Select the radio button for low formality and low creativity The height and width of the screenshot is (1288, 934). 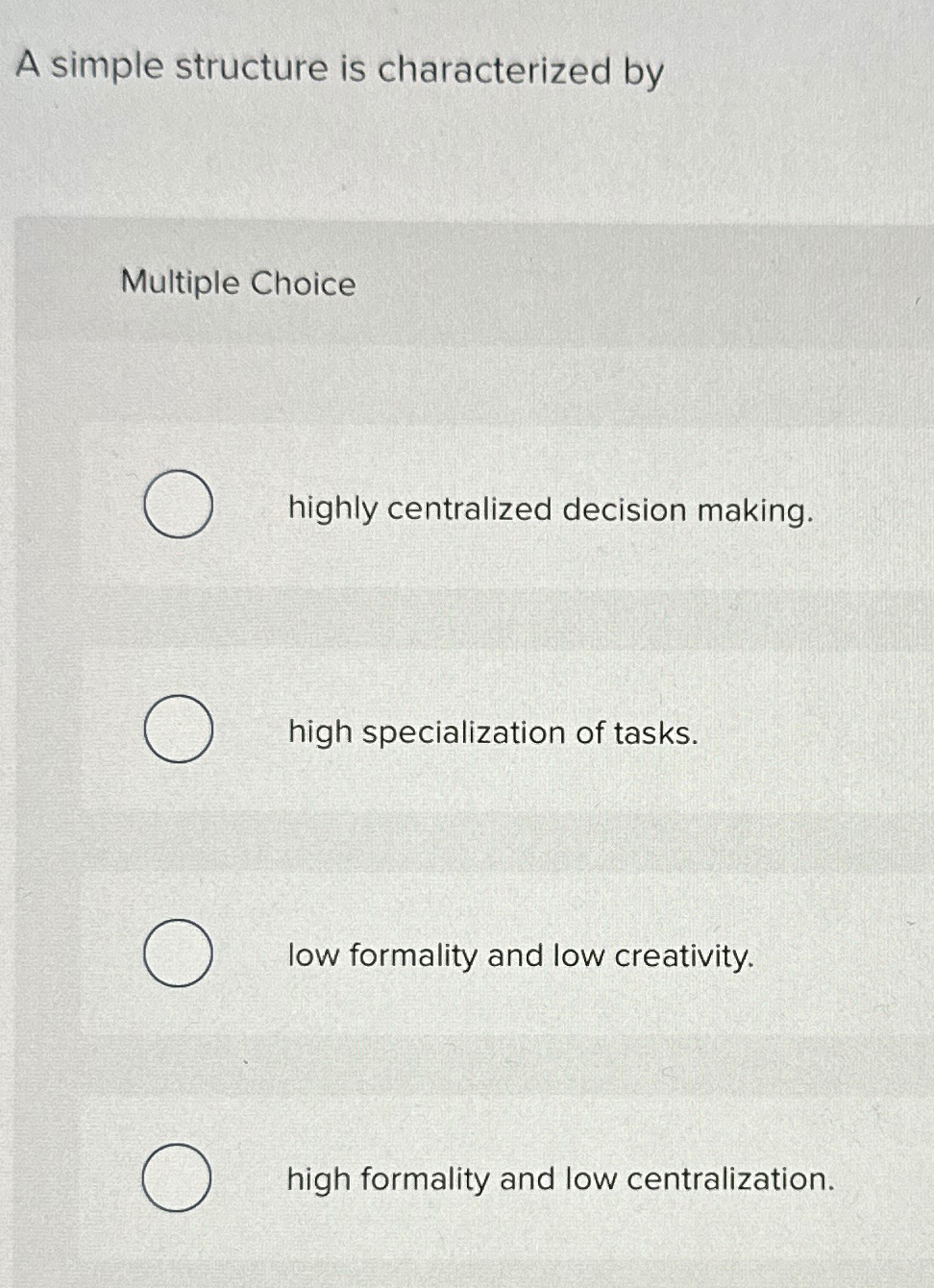pyautogui.click(x=179, y=954)
